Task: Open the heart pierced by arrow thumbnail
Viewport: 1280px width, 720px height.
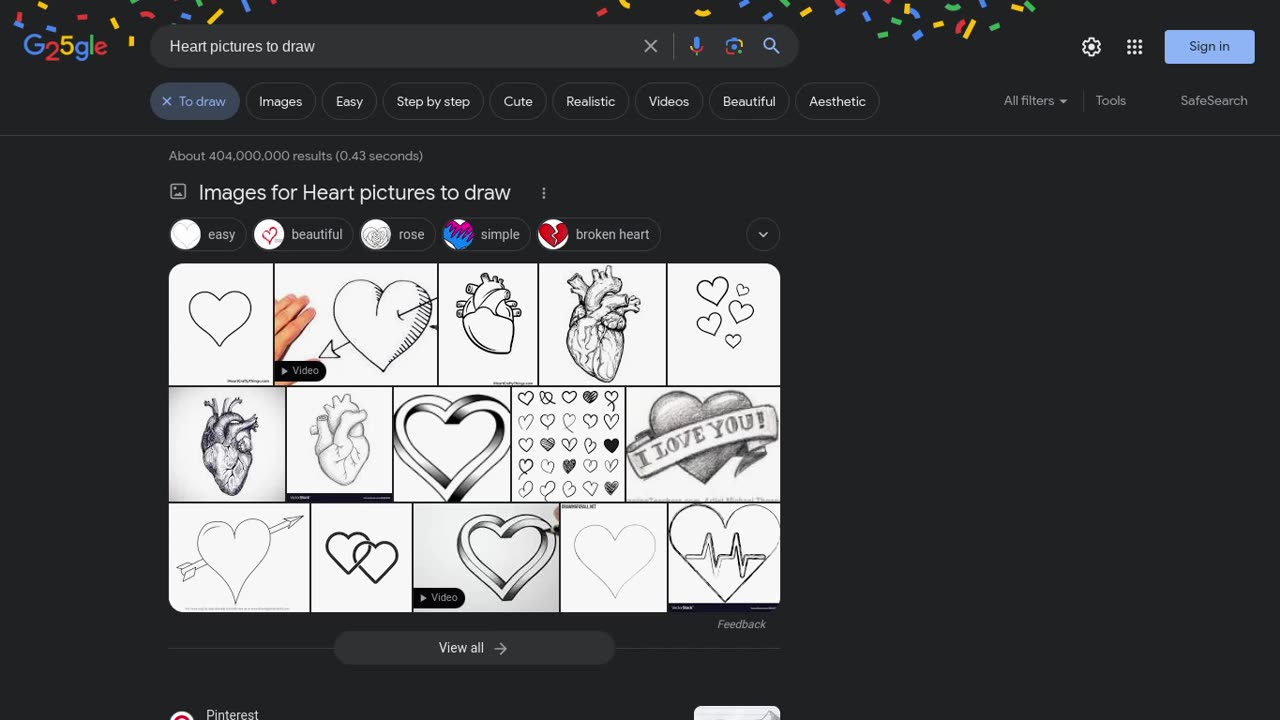Action: (239, 557)
